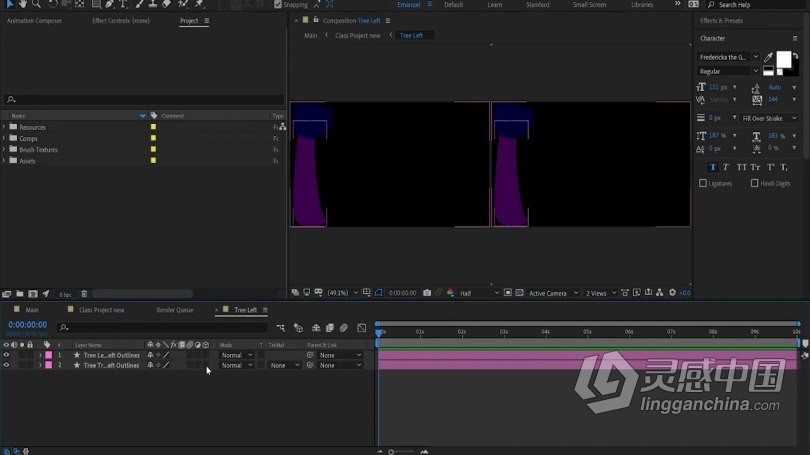Hide the Tree Le...eft Outlines layer
The image size is (810, 455).
(x=6, y=355)
